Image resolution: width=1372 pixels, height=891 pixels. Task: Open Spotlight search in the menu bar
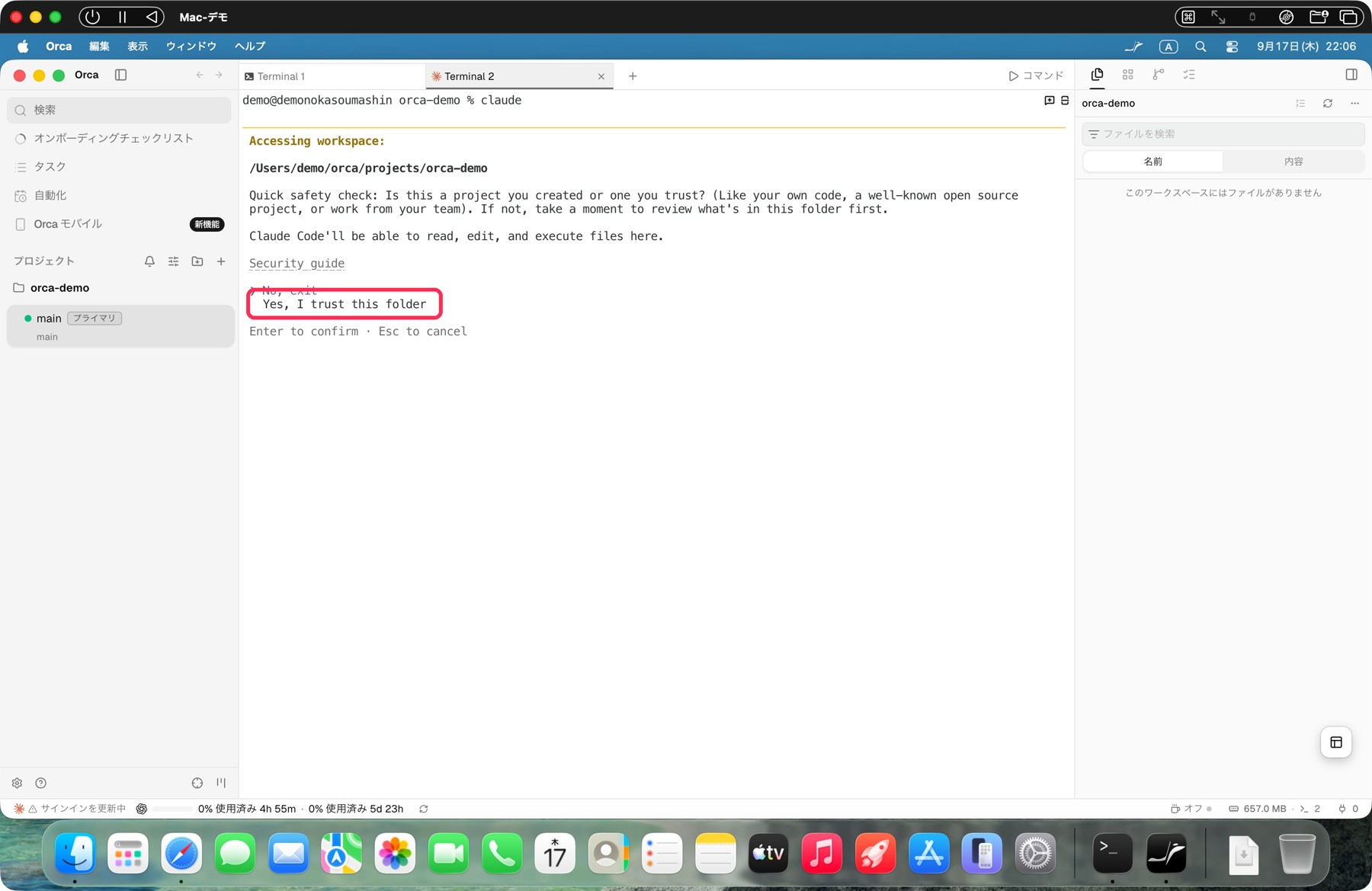(x=1200, y=46)
